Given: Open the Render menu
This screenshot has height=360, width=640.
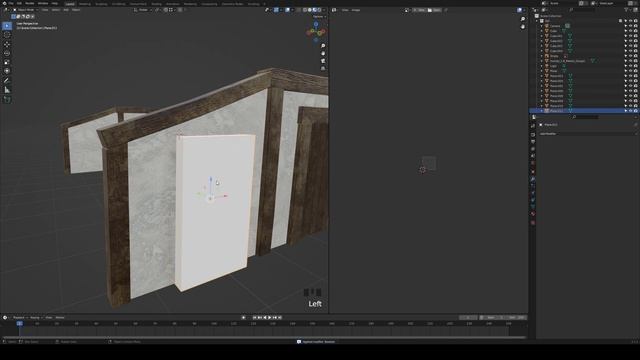Looking at the screenshot, I should (30, 3).
